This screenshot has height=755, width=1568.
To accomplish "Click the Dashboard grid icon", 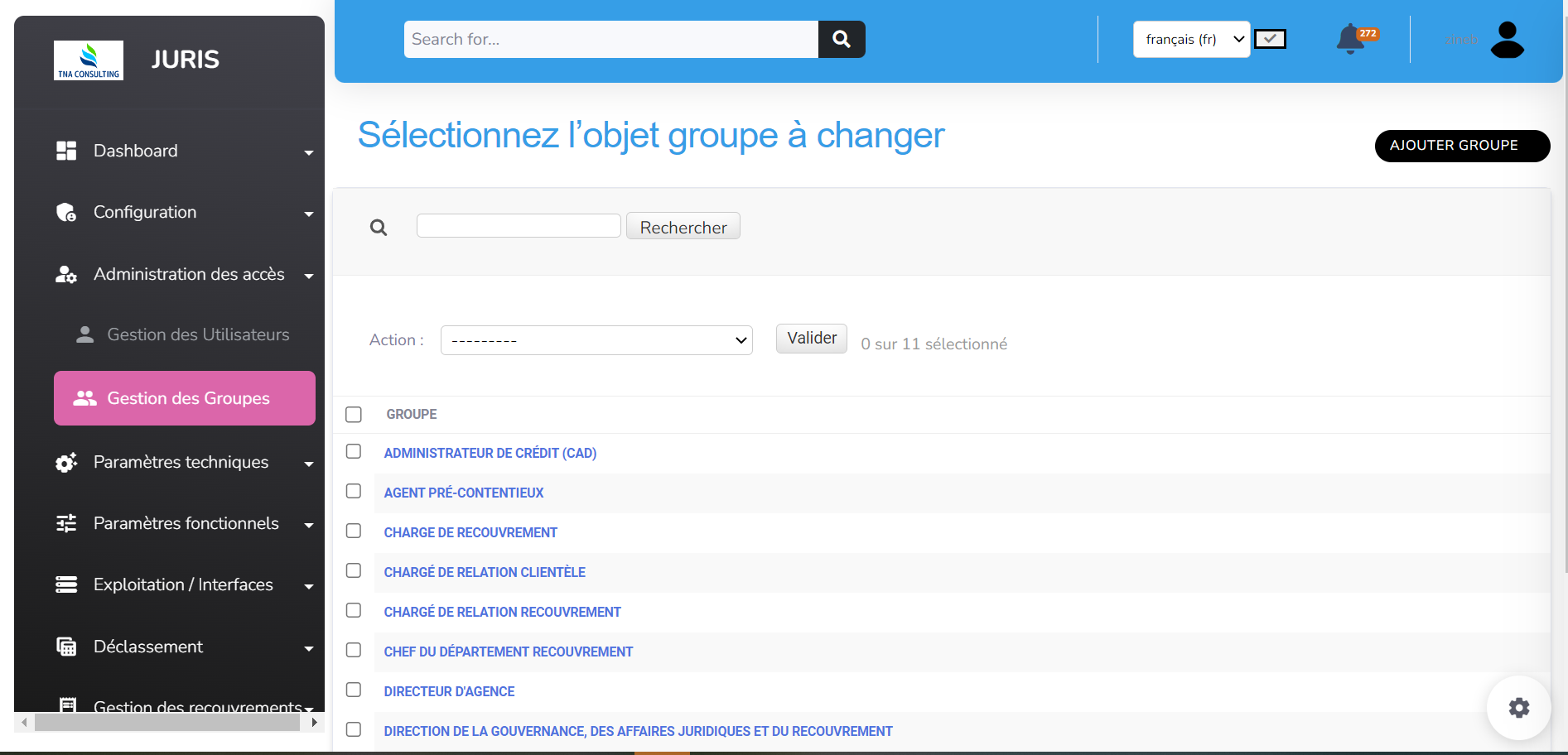I will click(x=66, y=151).
